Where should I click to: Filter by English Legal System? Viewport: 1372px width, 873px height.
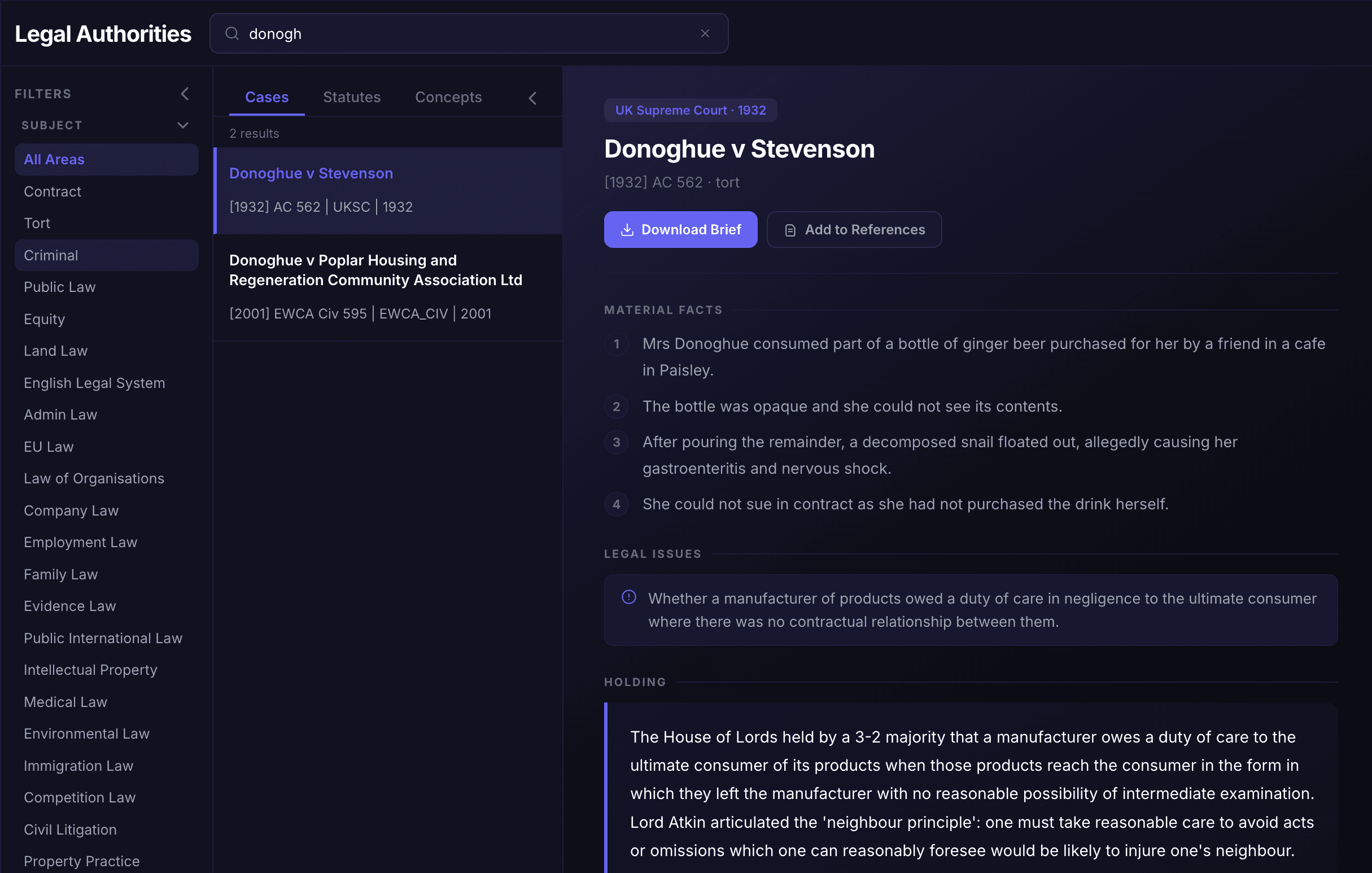pos(107,383)
